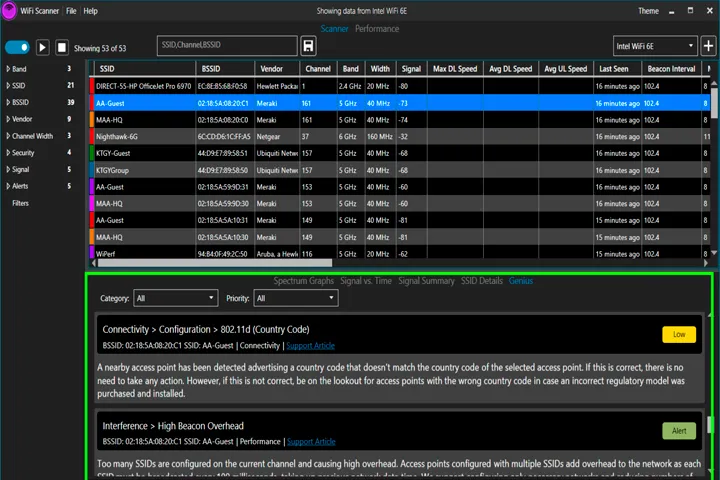This screenshot has height=480, width=720.
Task: Open the Spectrum Graphs tab
Action: pos(304,281)
